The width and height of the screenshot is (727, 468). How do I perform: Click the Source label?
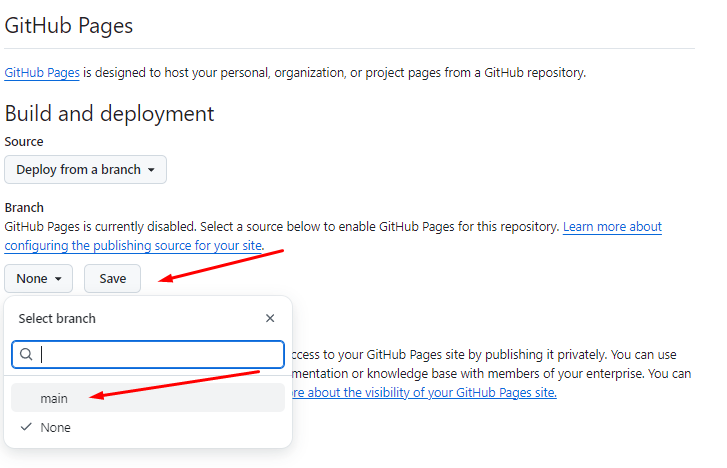point(24,142)
